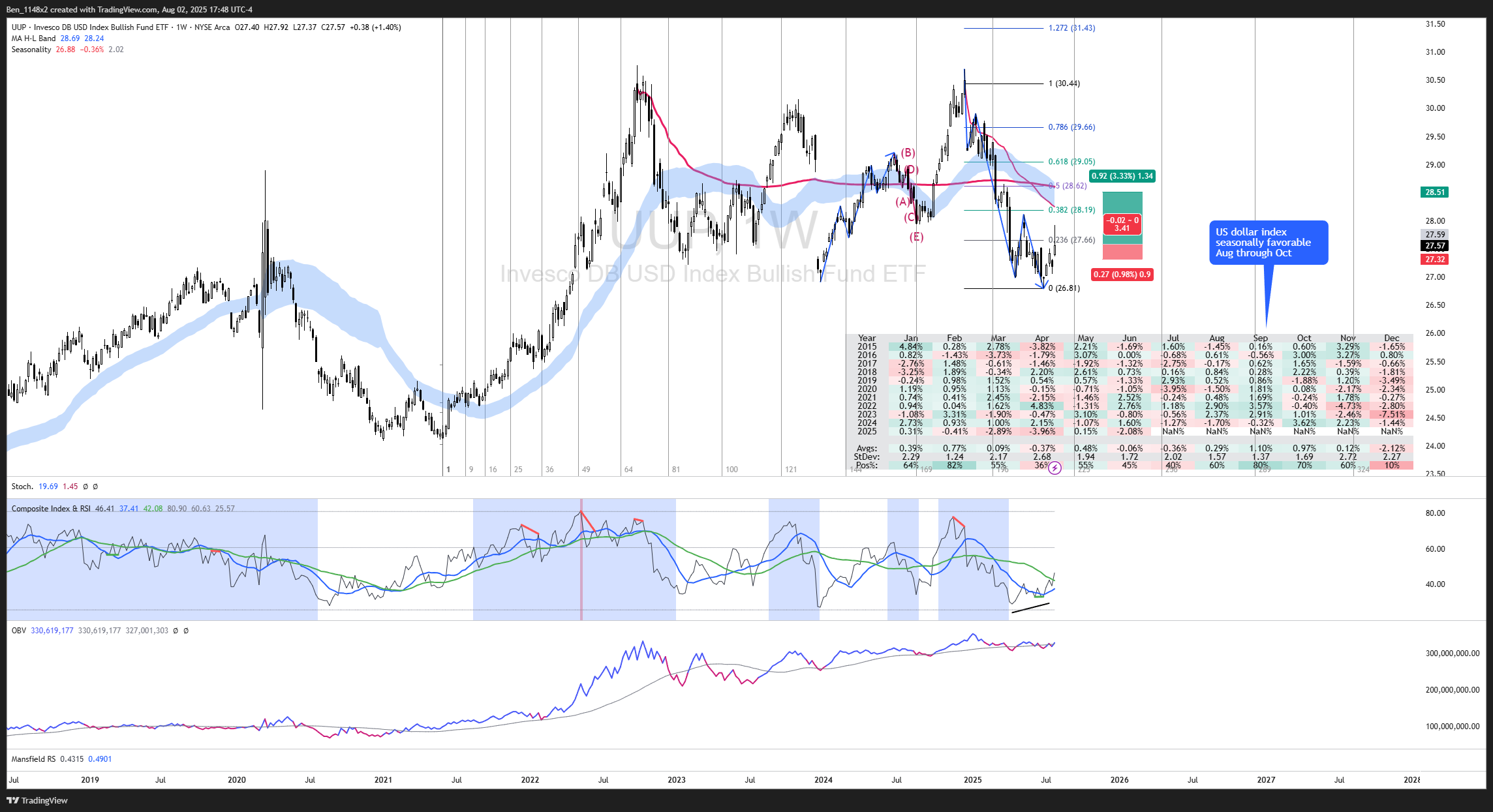Image resolution: width=1493 pixels, height=812 pixels.
Task: Click the red 0.27 (0.98%) stop label
Action: pyautogui.click(x=1122, y=275)
